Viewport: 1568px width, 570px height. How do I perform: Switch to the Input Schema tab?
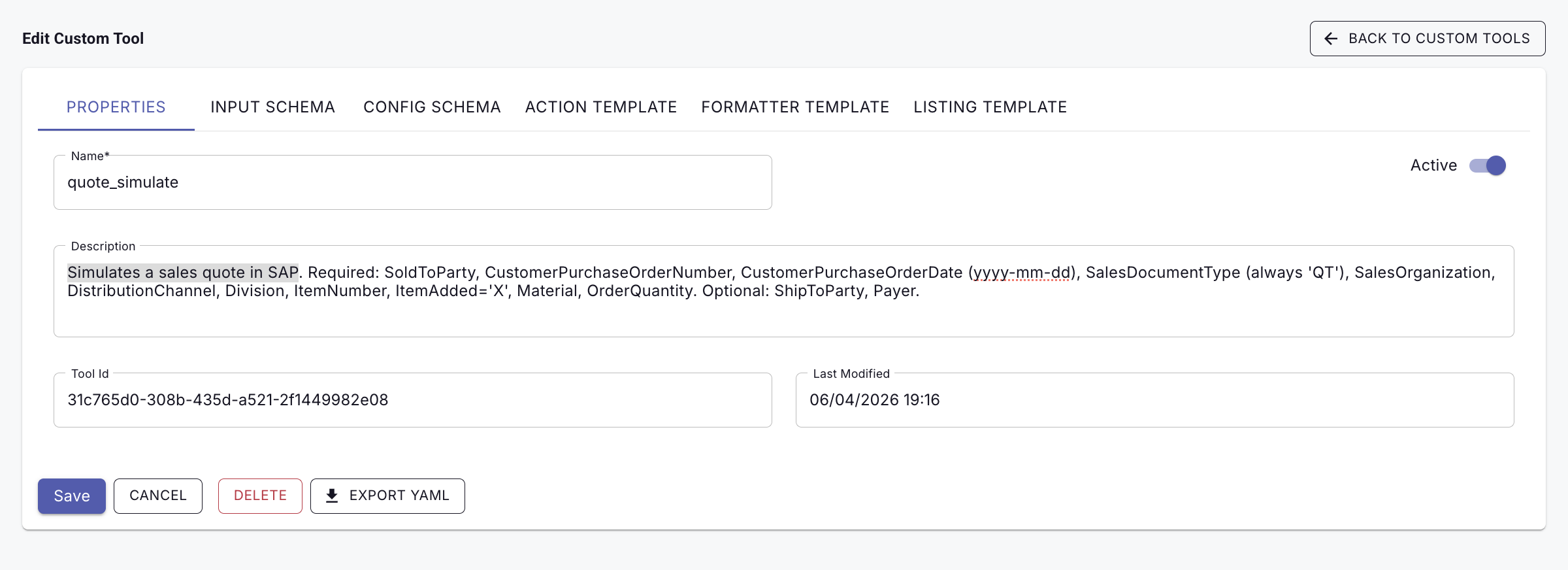[x=273, y=107]
